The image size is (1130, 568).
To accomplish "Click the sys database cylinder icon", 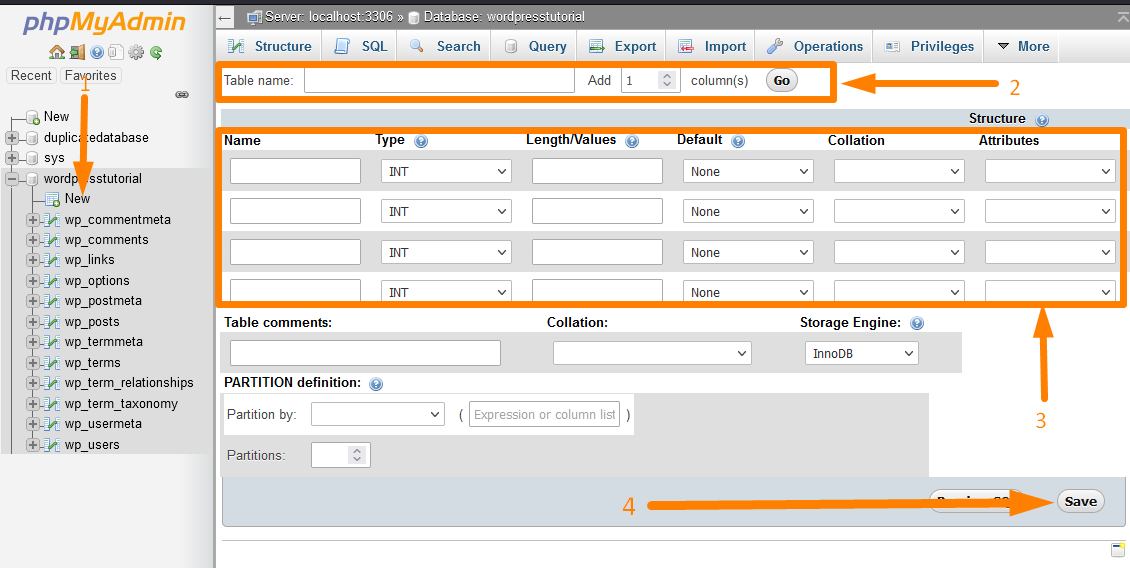I will pyautogui.click(x=32, y=158).
